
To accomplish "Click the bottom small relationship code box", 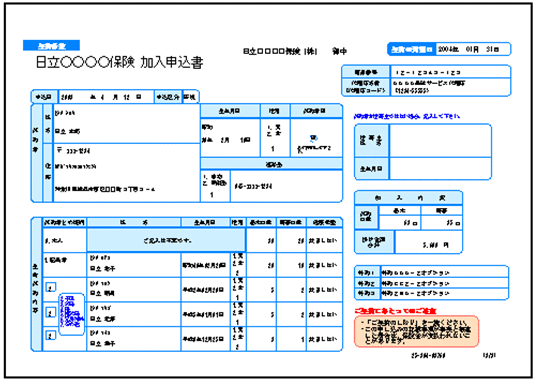I will (x=51, y=335).
